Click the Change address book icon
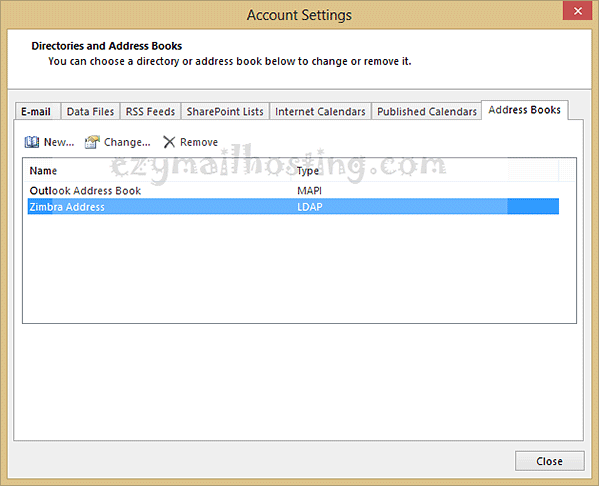Viewport: 599px width, 486px height. (x=92, y=142)
